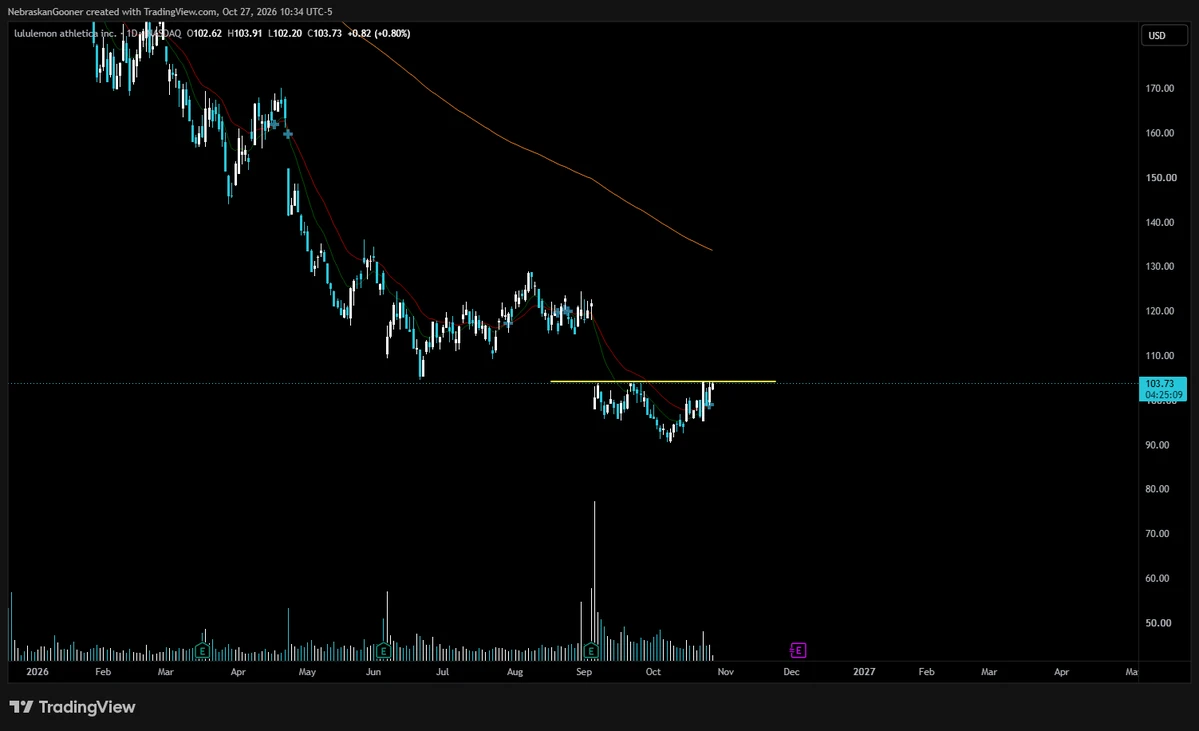The height and width of the screenshot is (731, 1199).
Task: Select the blue plus marker near 160.00
Action: tap(288, 134)
